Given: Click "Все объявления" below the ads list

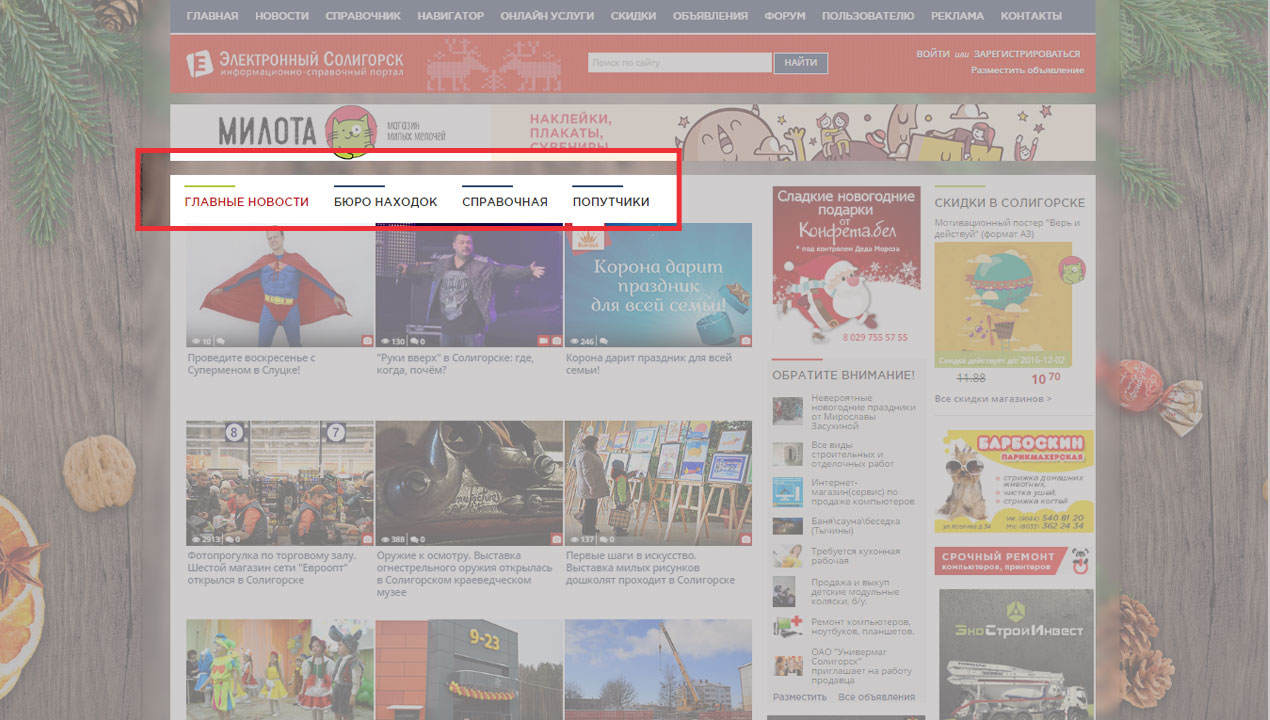Looking at the screenshot, I should (876, 697).
